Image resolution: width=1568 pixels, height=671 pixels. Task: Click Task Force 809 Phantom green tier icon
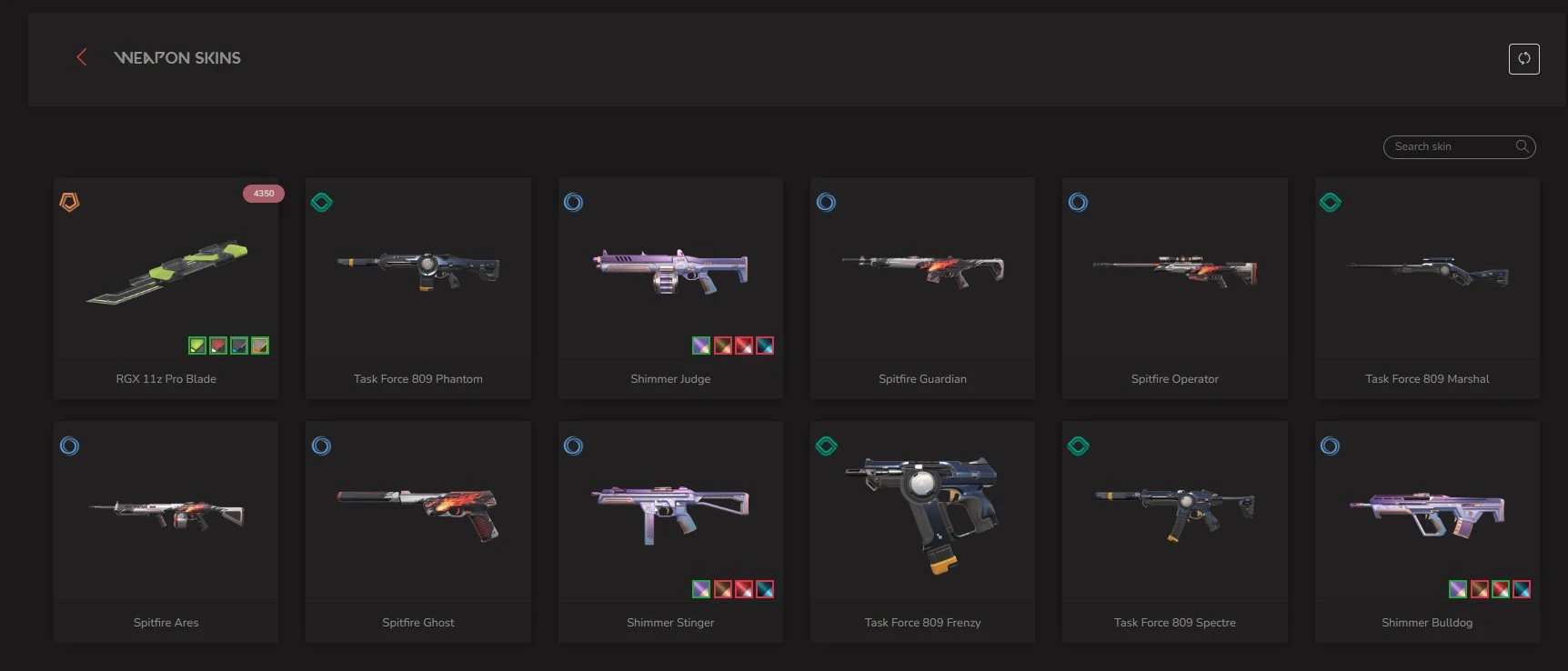[322, 202]
